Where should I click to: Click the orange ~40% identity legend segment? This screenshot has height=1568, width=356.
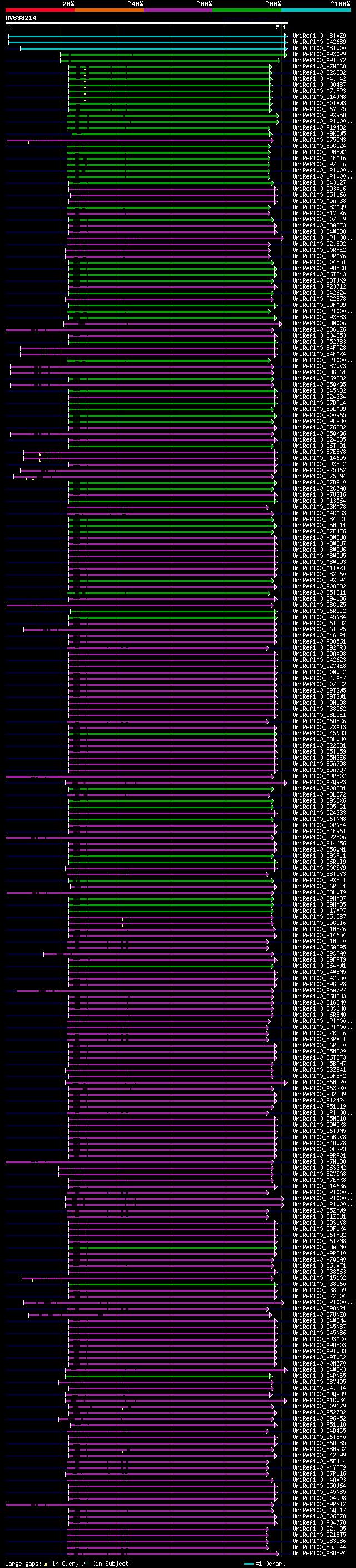click(109, 10)
